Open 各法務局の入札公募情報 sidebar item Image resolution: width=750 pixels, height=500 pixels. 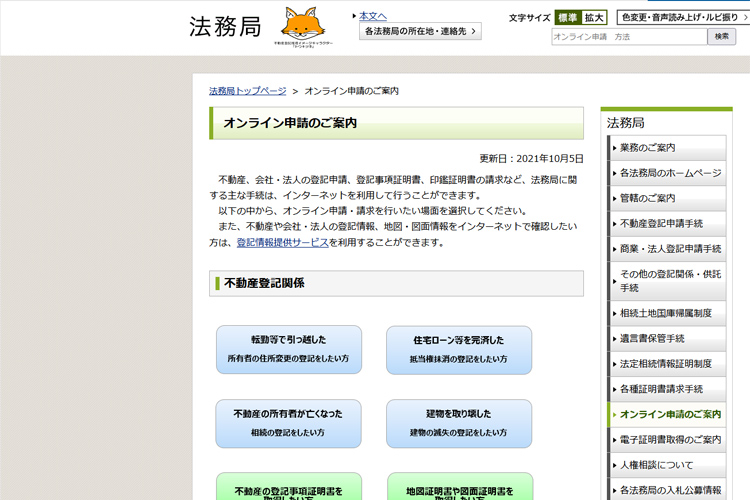point(667,490)
